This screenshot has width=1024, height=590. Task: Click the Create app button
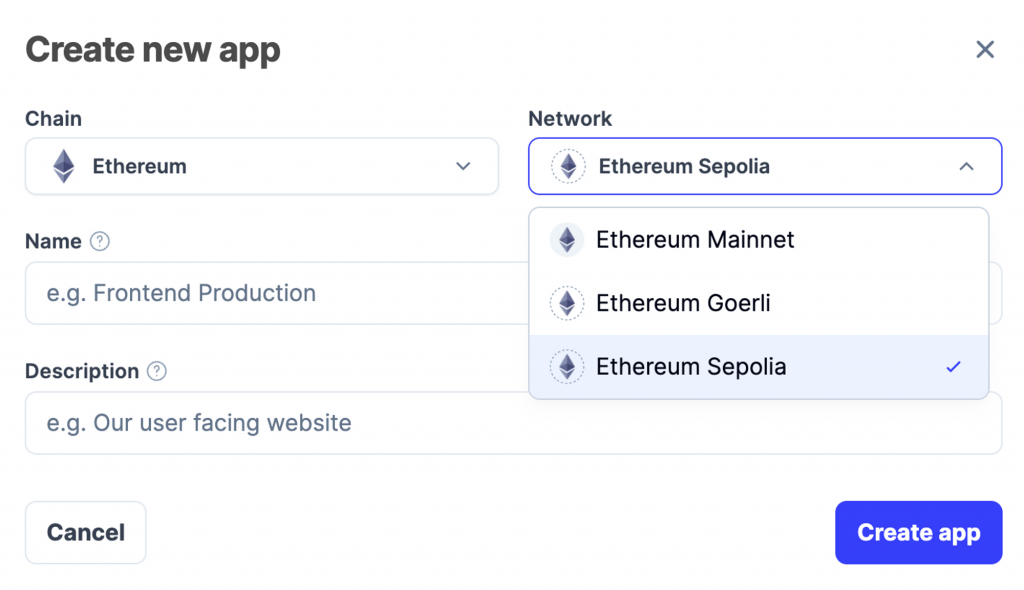(x=918, y=533)
